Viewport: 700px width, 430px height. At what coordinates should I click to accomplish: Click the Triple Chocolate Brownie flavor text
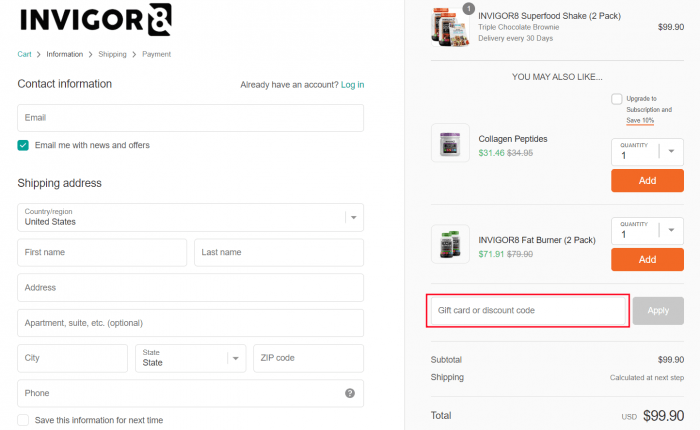click(x=519, y=27)
